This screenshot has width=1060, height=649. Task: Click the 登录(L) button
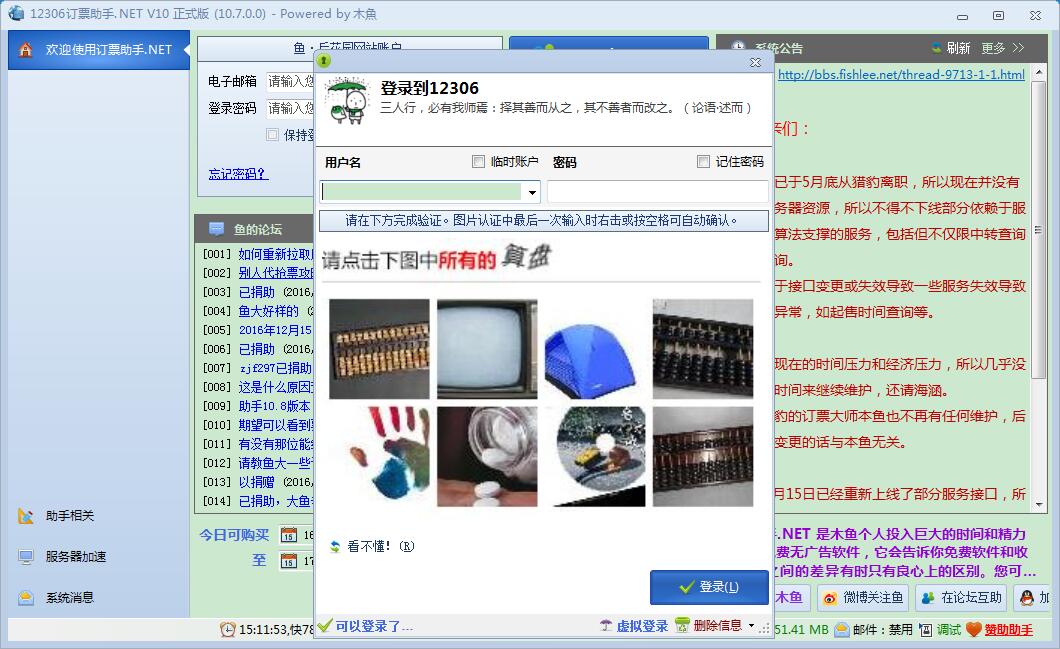[709, 587]
